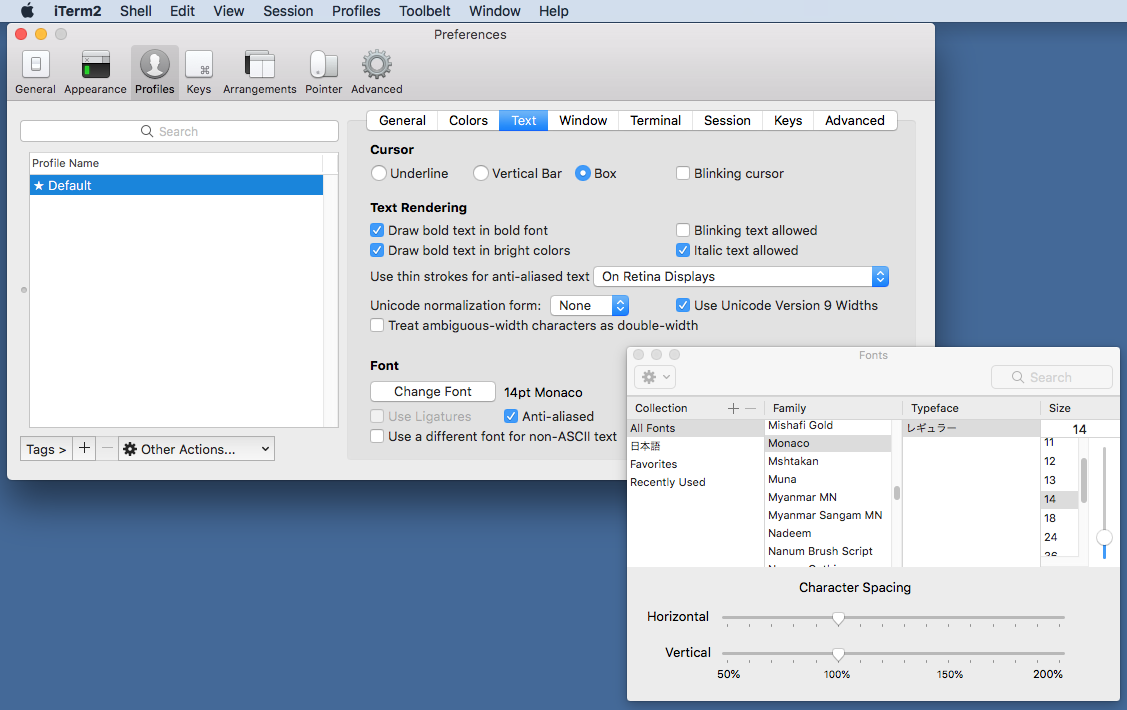Switch to the Keys profile tab
The width and height of the screenshot is (1127, 710).
click(788, 121)
